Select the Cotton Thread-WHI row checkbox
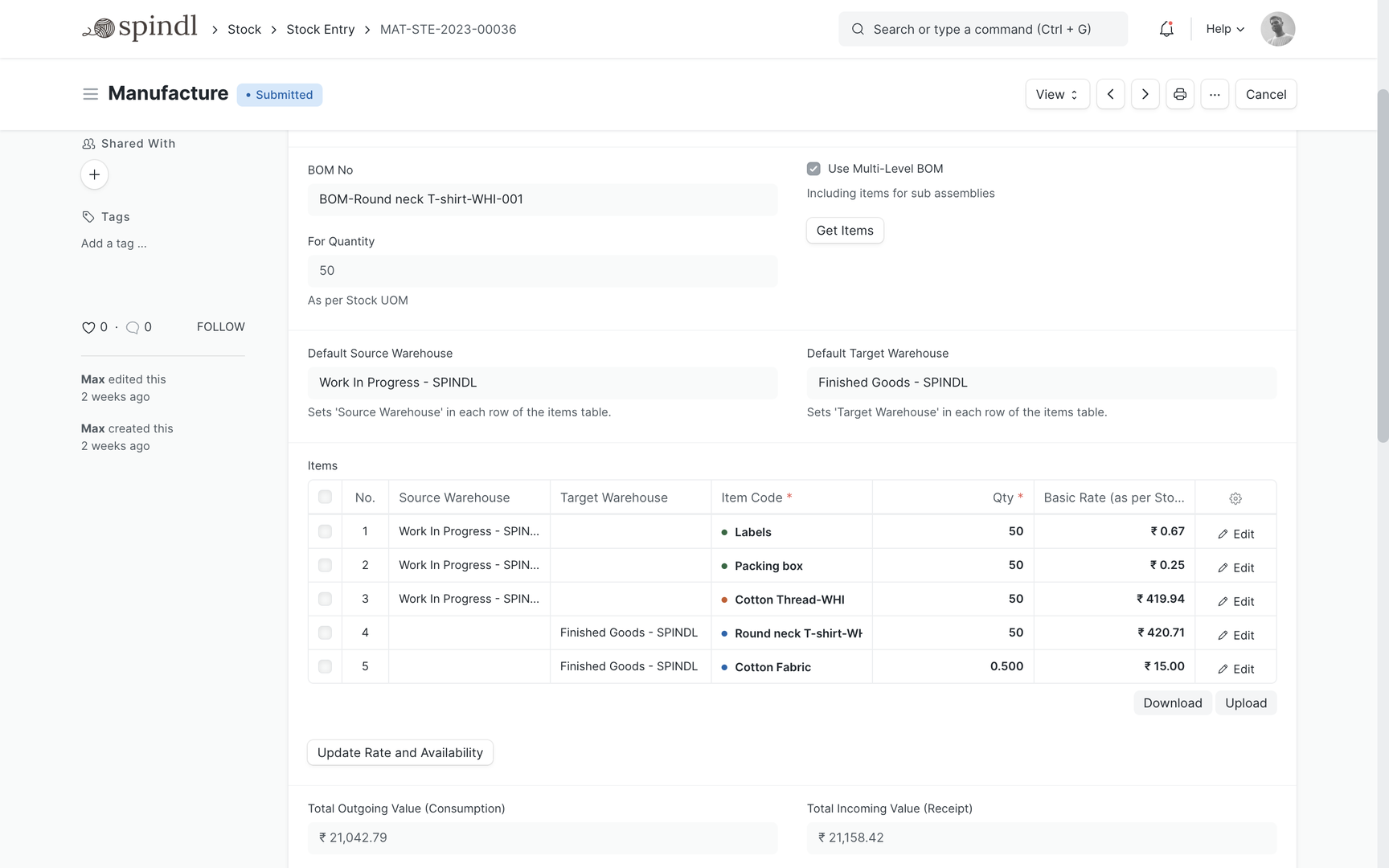 point(325,599)
